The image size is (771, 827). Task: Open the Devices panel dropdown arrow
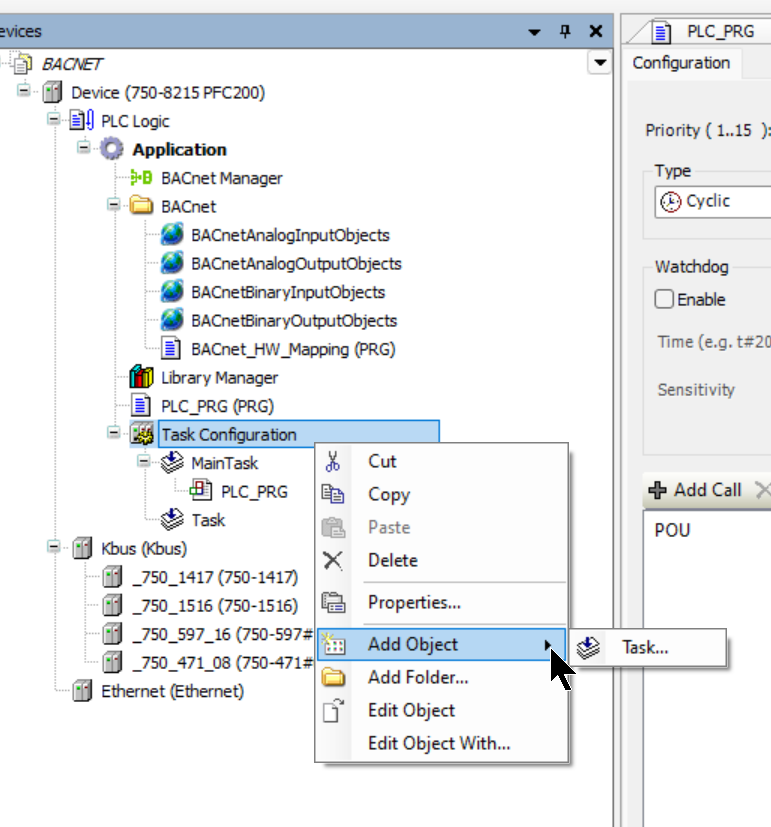(534, 32)
